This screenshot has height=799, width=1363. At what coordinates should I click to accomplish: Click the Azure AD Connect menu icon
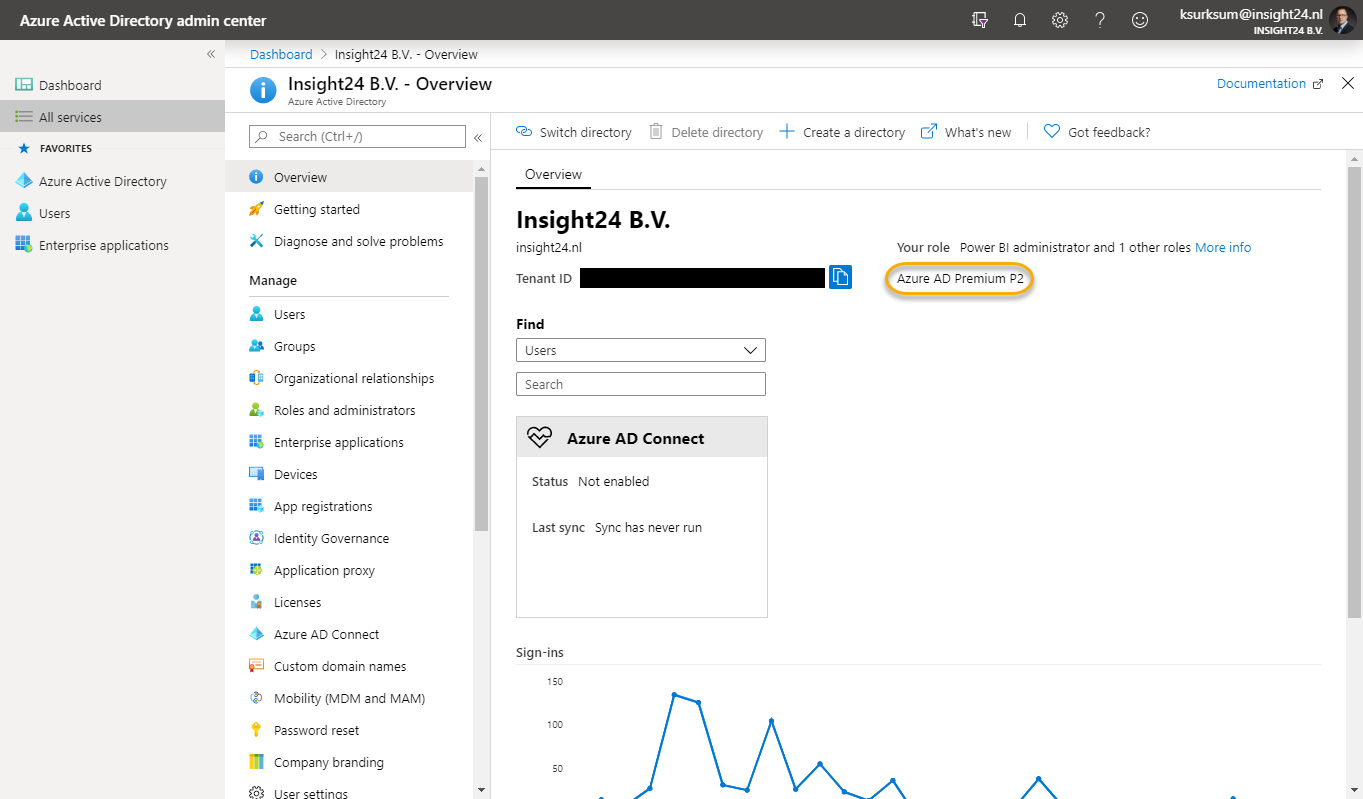[256, 634]
